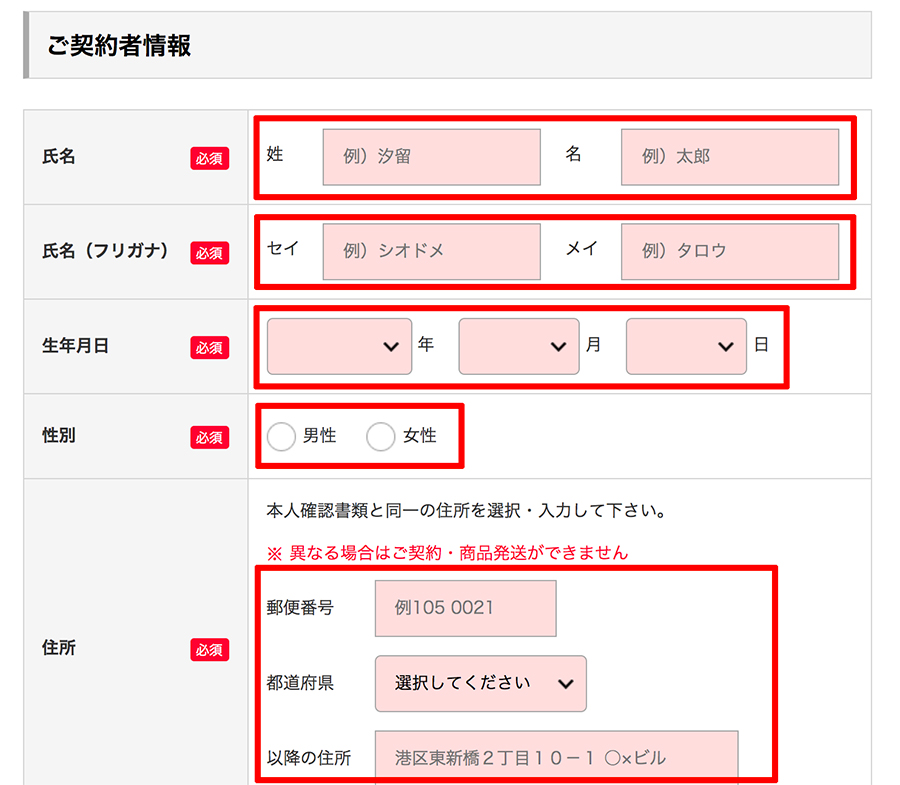This screenshot has height=785, width=900.
Task: Click the 必須 badge beside 氏名（フリガナ）
Action: coord(209,253)
